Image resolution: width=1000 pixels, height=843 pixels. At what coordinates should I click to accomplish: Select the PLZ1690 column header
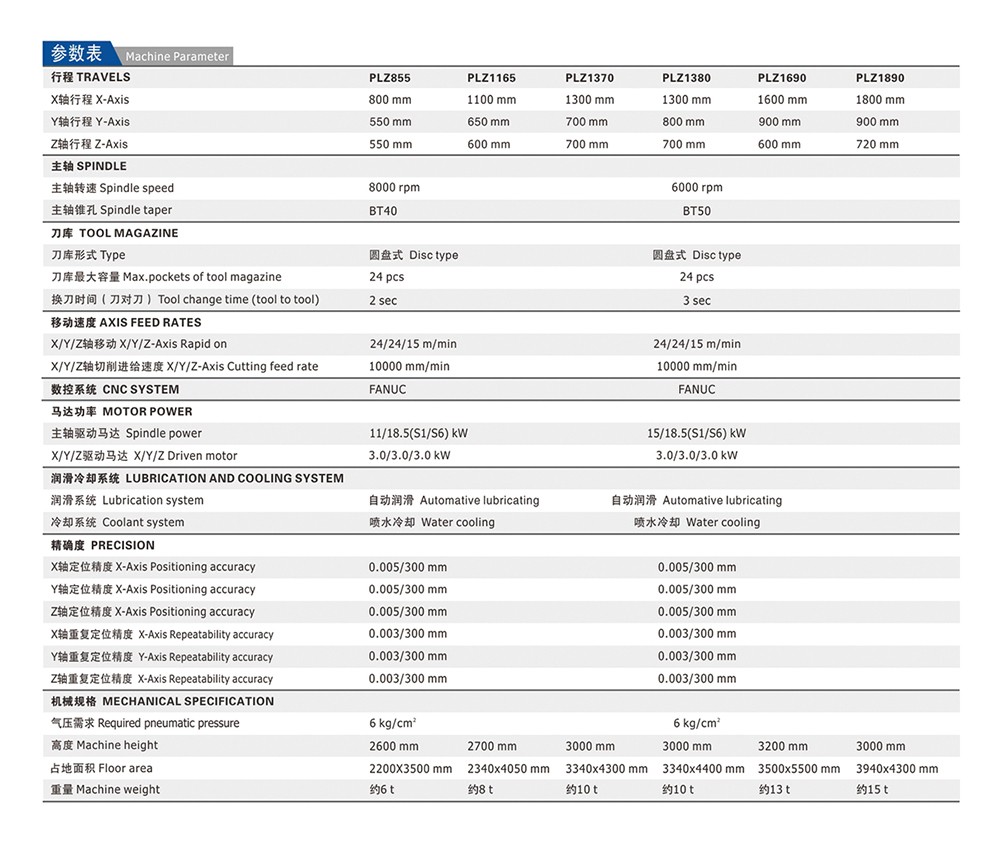(x=782, y=78)
